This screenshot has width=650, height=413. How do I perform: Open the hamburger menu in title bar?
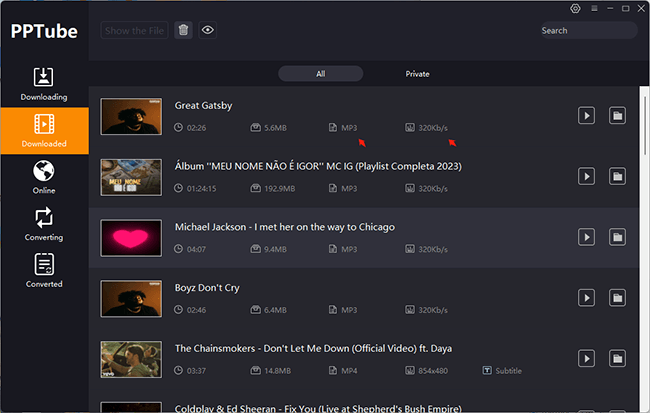594,8
